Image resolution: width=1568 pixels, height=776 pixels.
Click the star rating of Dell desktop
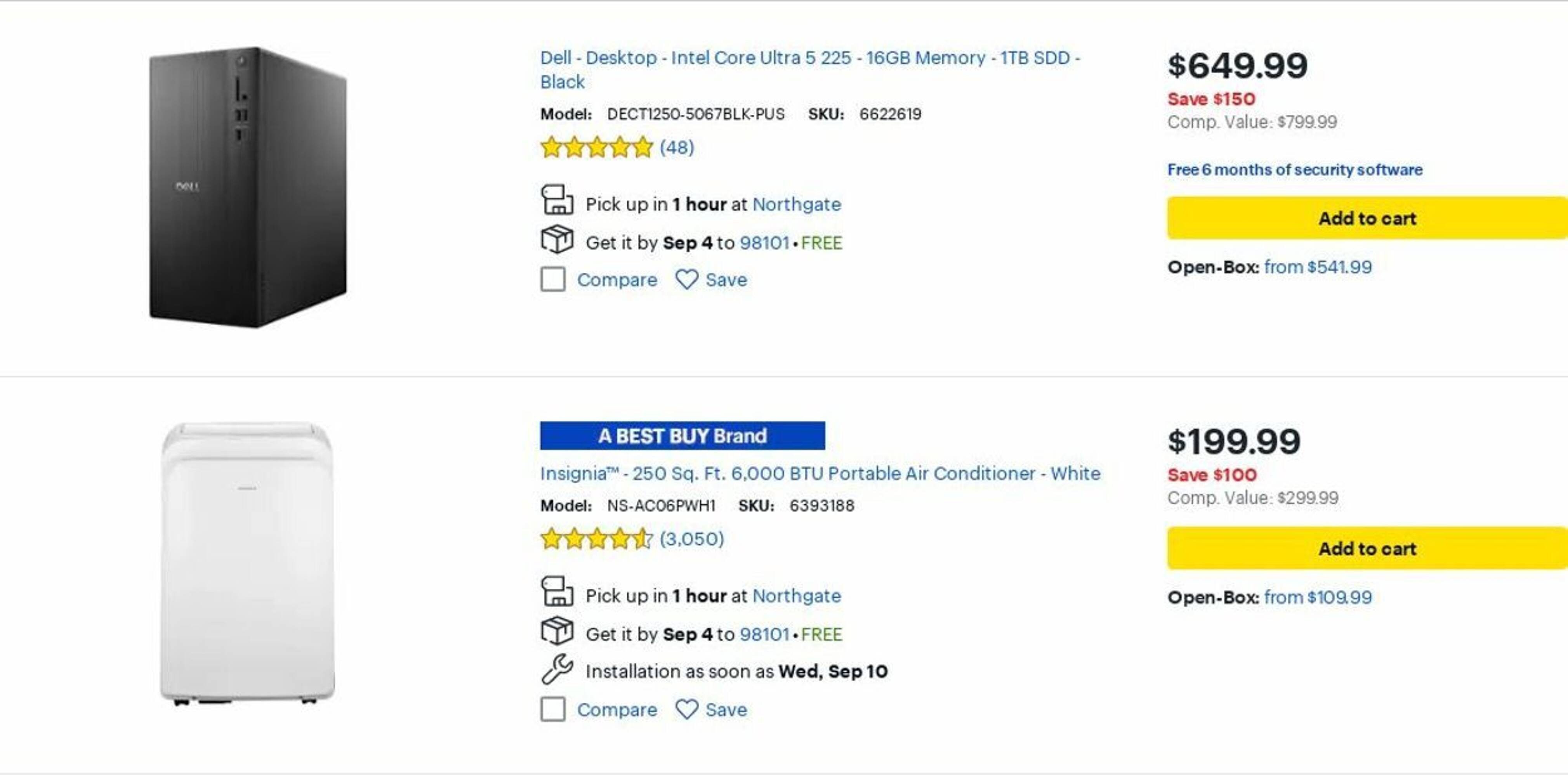597,148
